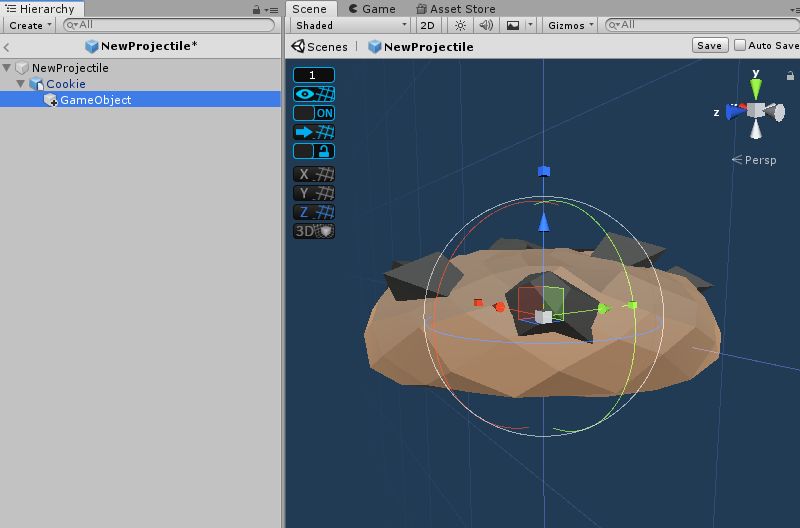Viewport: 800px width, 528px height.
Task: Select GameObject in hierarchy
Action: [x=95, y=100]
